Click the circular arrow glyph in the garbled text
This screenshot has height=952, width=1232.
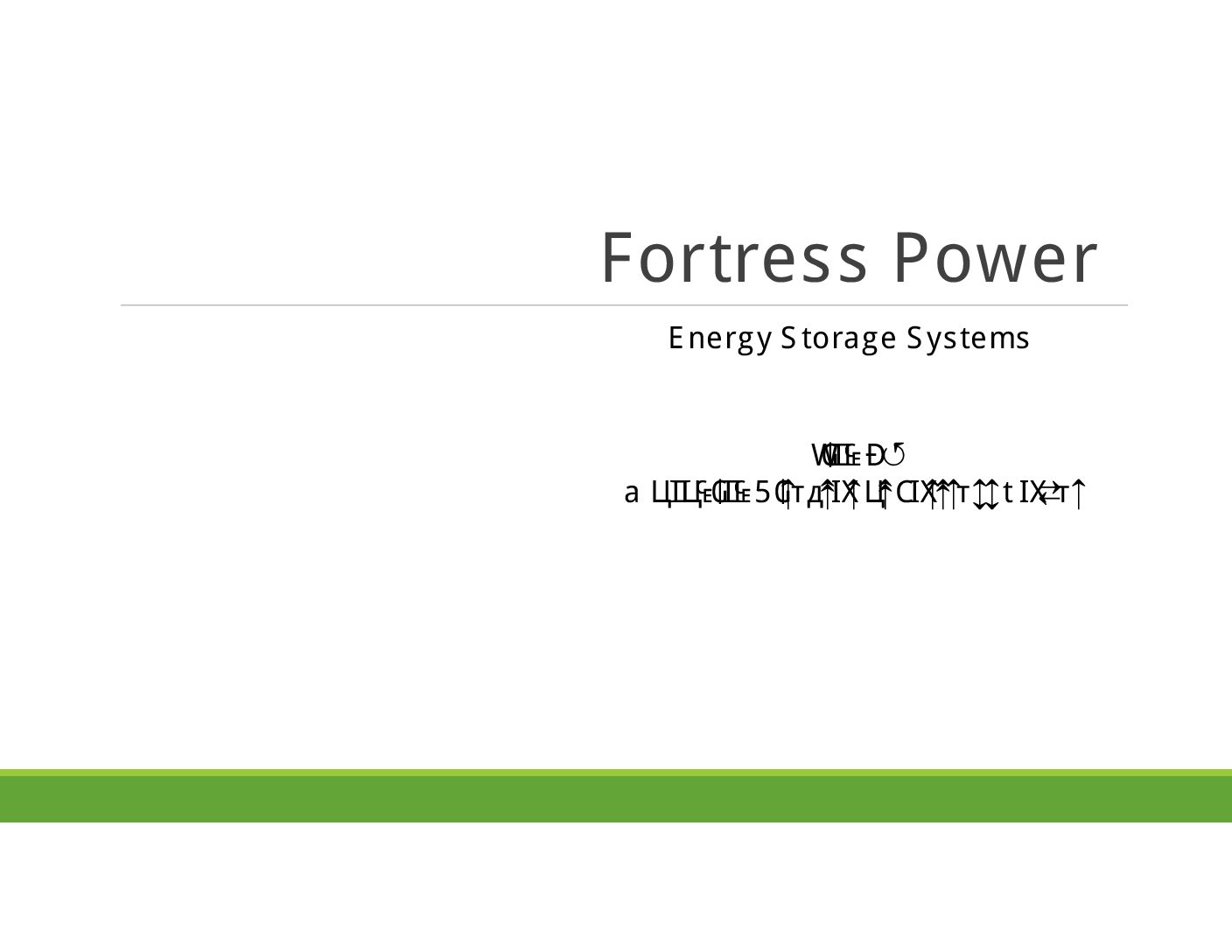[896, 455]
